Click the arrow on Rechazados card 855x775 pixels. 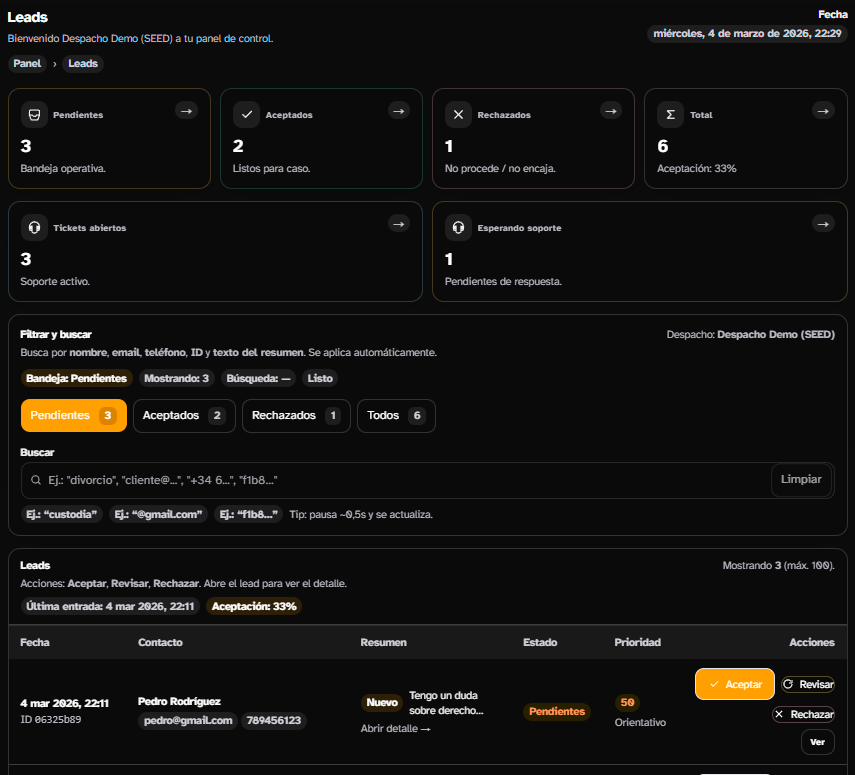(610, 111)
